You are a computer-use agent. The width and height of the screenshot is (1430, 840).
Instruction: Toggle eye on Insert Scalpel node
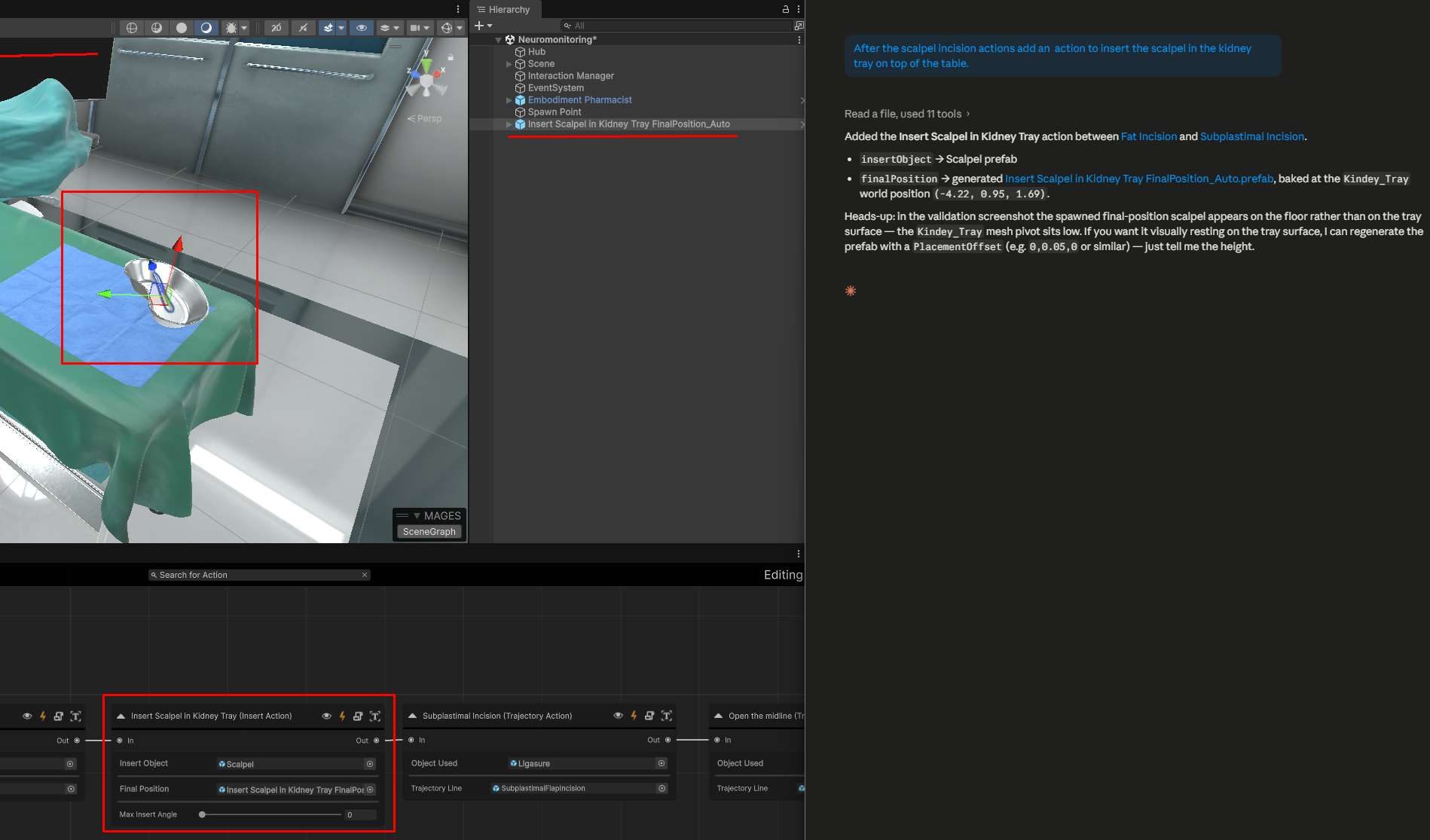tap(327, 716)
